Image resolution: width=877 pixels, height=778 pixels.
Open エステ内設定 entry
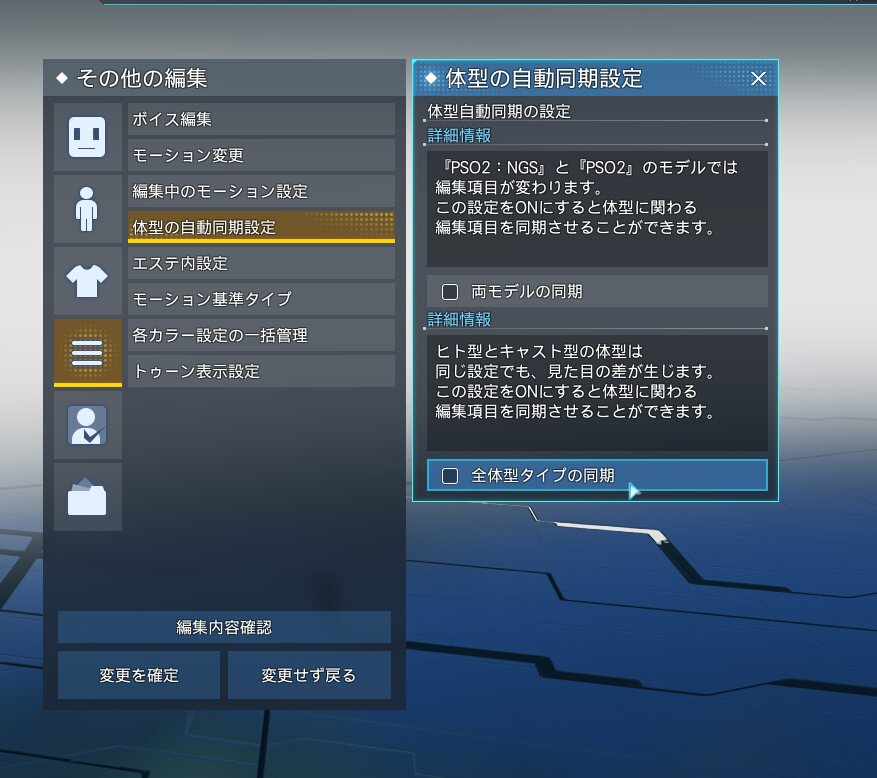pyautogui.click(x=261, y=263)
